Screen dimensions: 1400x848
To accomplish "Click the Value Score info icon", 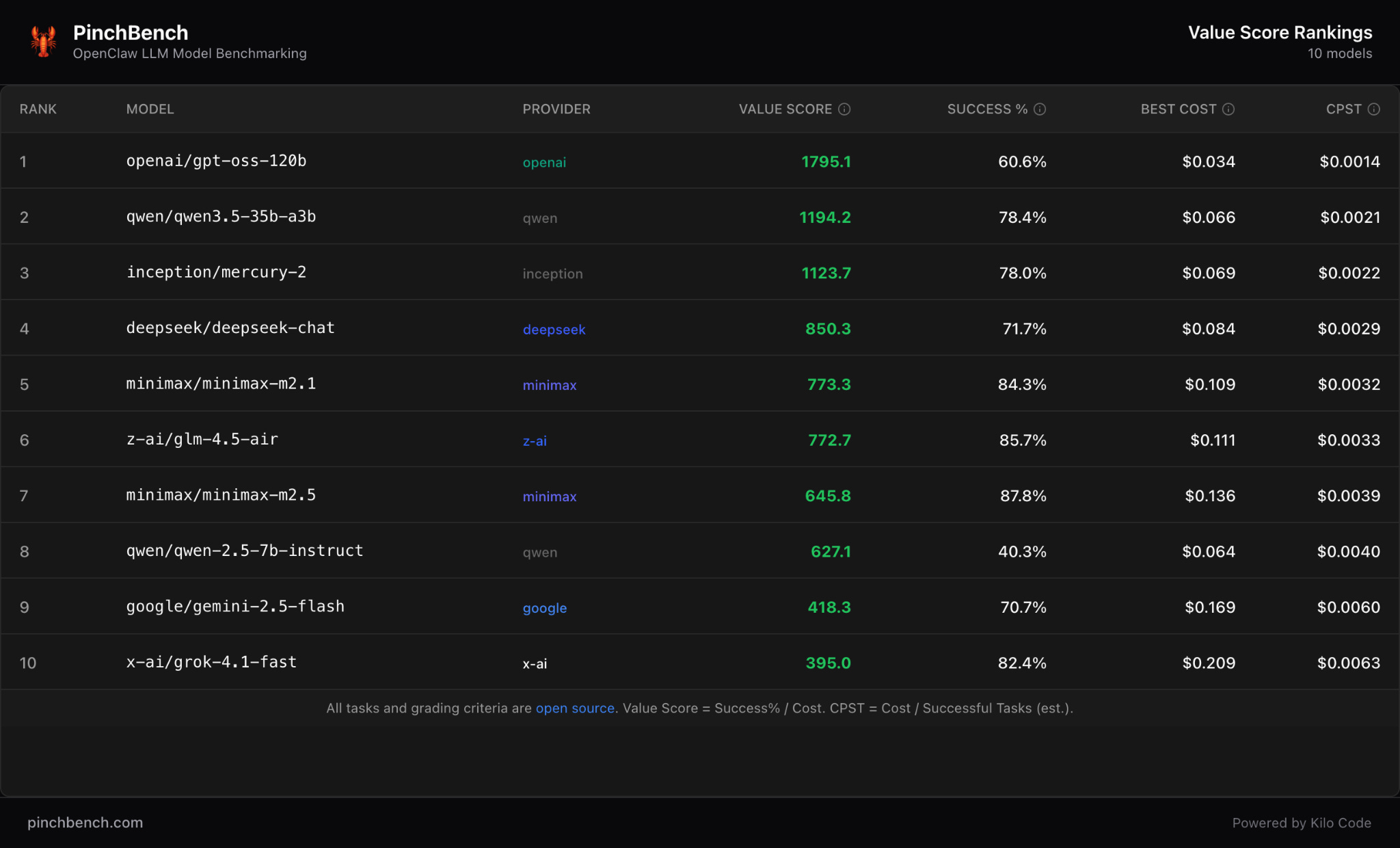I will [844, 109].
